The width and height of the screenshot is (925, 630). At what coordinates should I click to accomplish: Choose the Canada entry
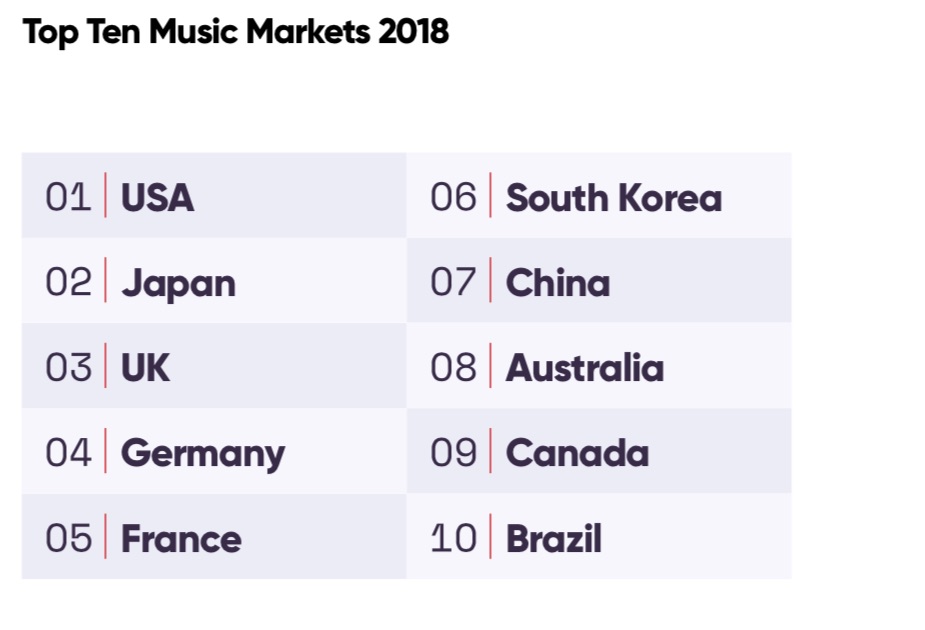click(x=577, y=453)
